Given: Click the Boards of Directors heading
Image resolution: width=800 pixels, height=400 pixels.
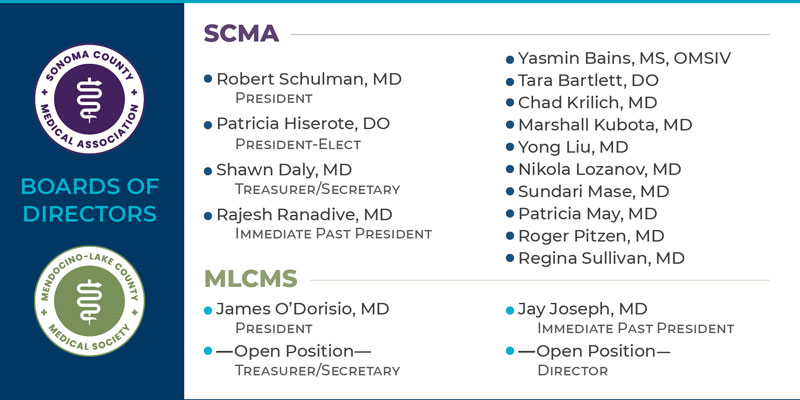Looking at the screenshot, I should pos(92,200).
